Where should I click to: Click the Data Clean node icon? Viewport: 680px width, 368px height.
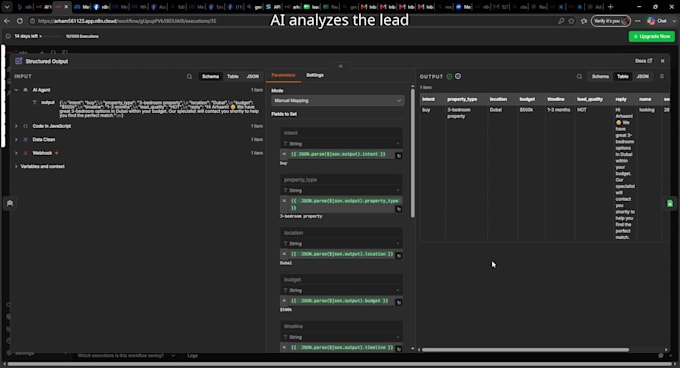(26, 140)
